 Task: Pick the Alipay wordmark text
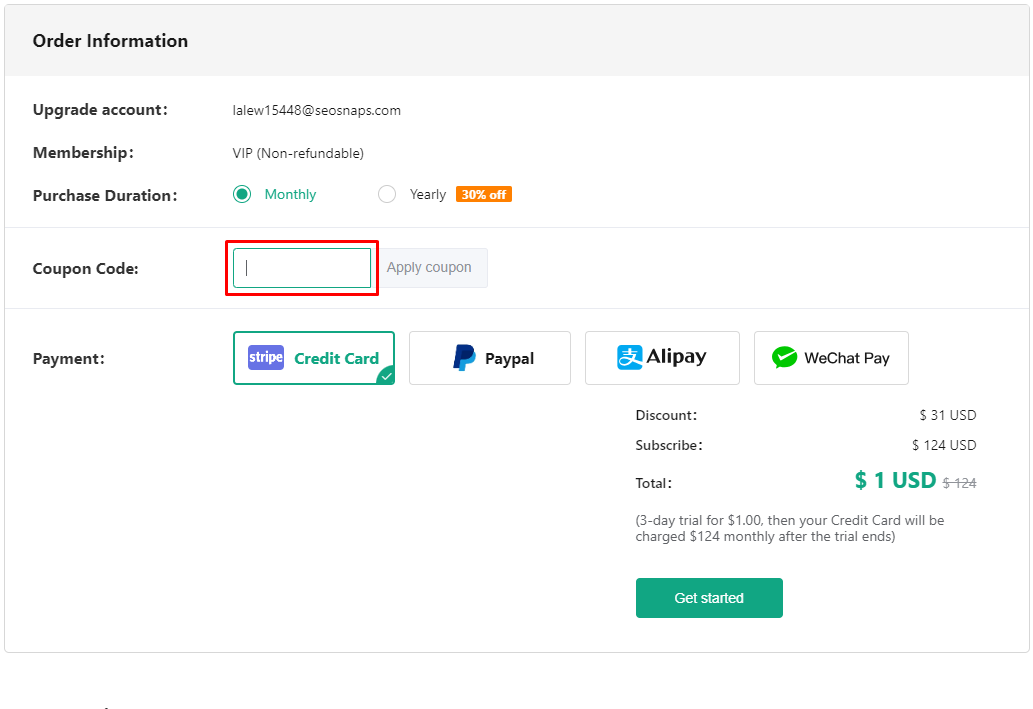coord(676,357)
